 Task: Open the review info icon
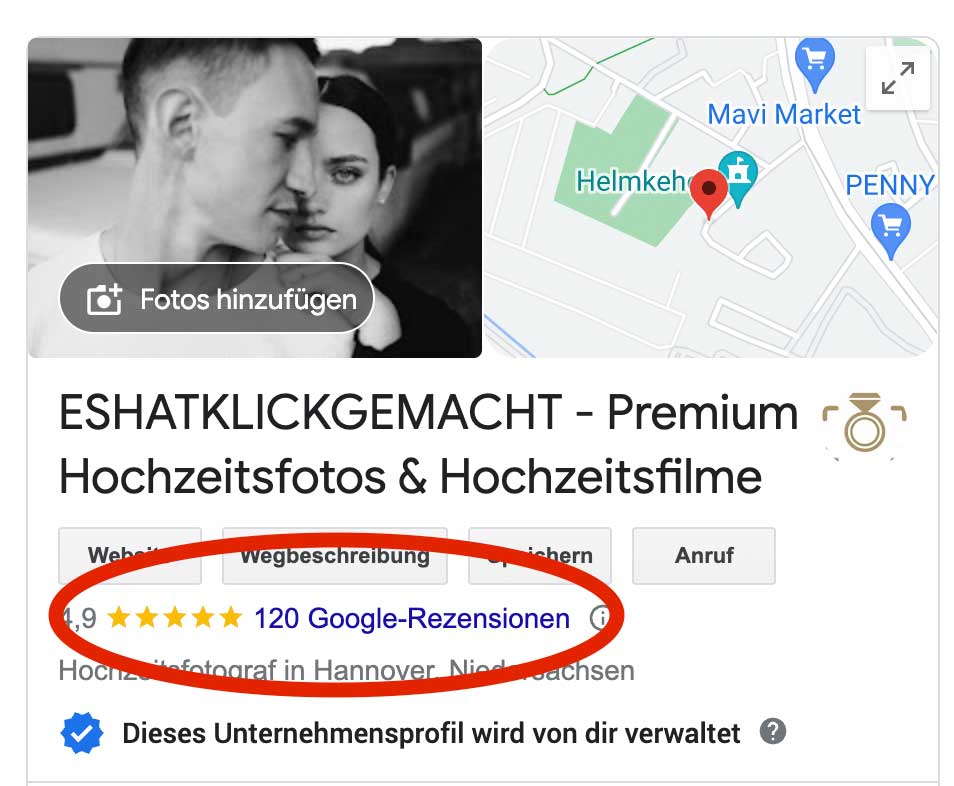tap(600, 618)
